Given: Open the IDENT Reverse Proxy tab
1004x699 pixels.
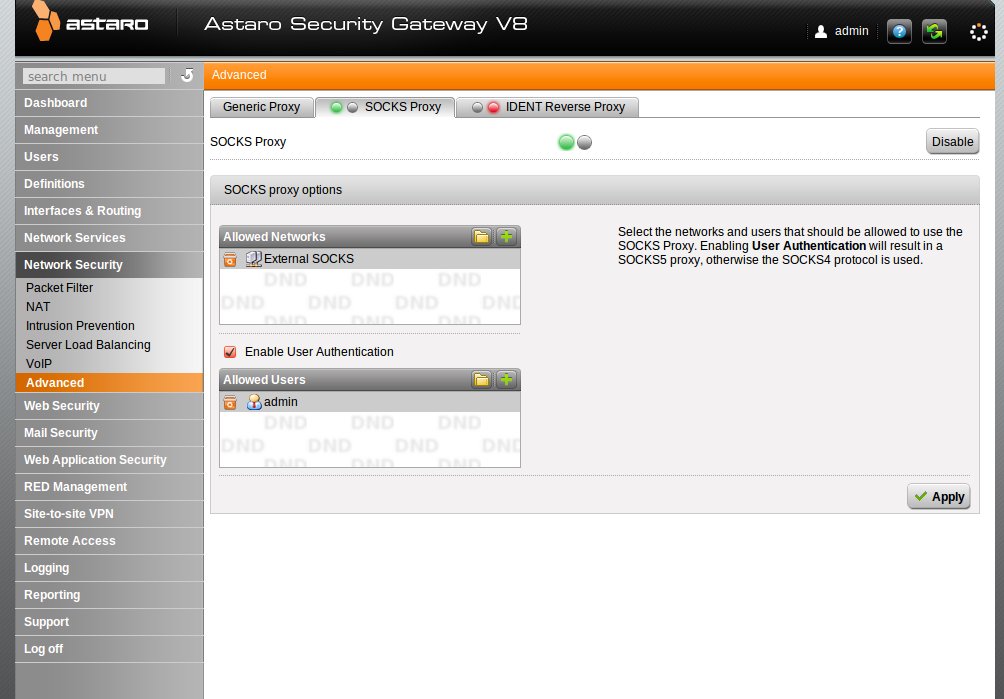Looking at the screenshot, I should [547, 107].
